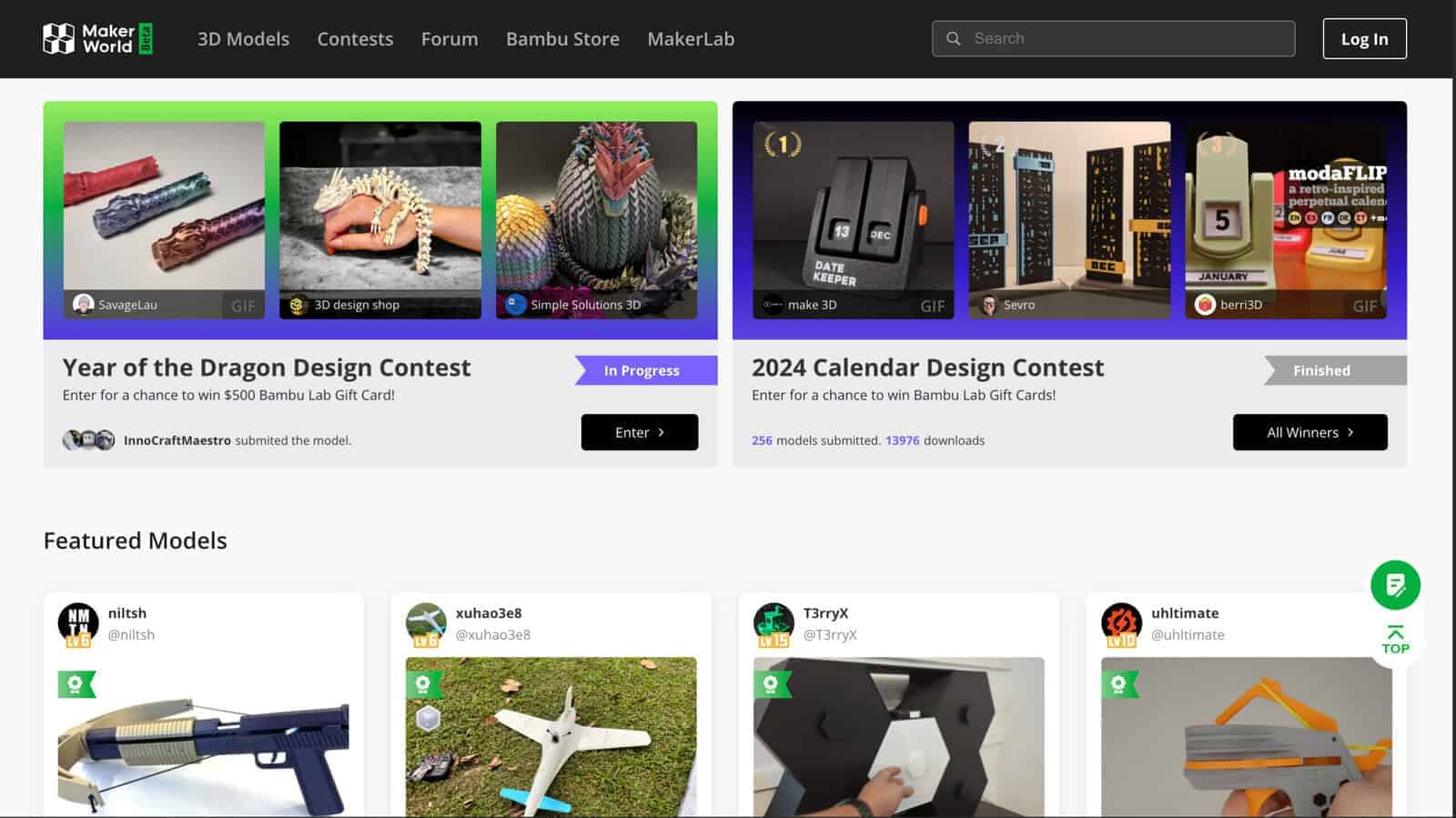Click the green award badge on crossbow model
This screenshot has height=818, width=1456.
point(76,684)
